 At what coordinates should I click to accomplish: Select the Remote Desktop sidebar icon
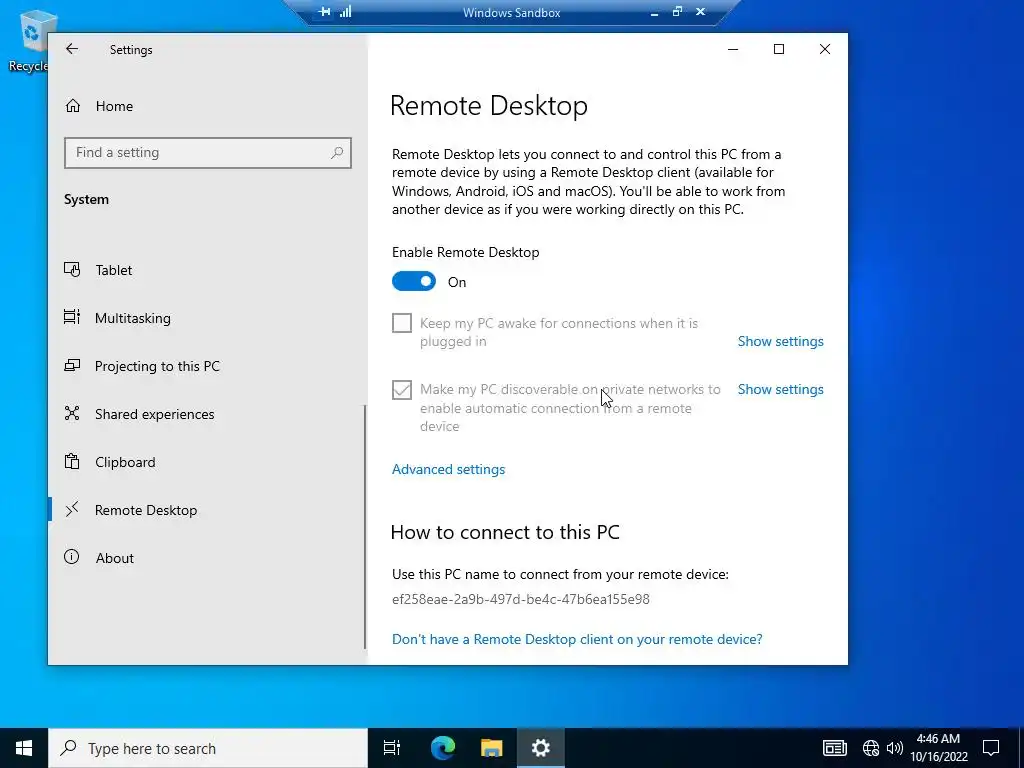pos(72,509)
